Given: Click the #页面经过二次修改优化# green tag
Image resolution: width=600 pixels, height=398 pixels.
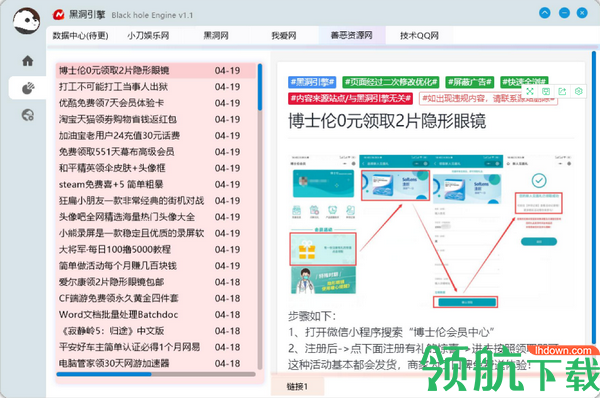Looking at the screenshot, I should click(x=391, y=82).
